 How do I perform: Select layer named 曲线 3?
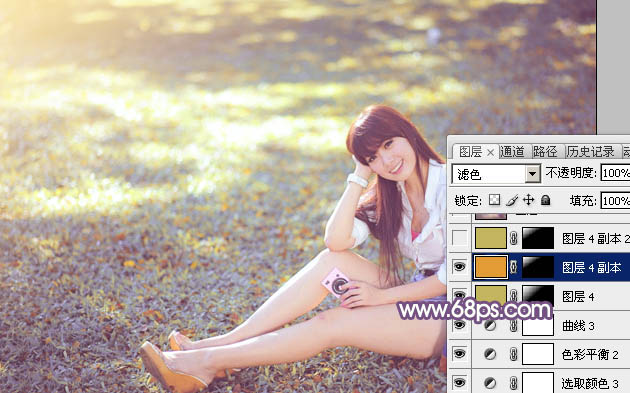click(x=578, y=325)
